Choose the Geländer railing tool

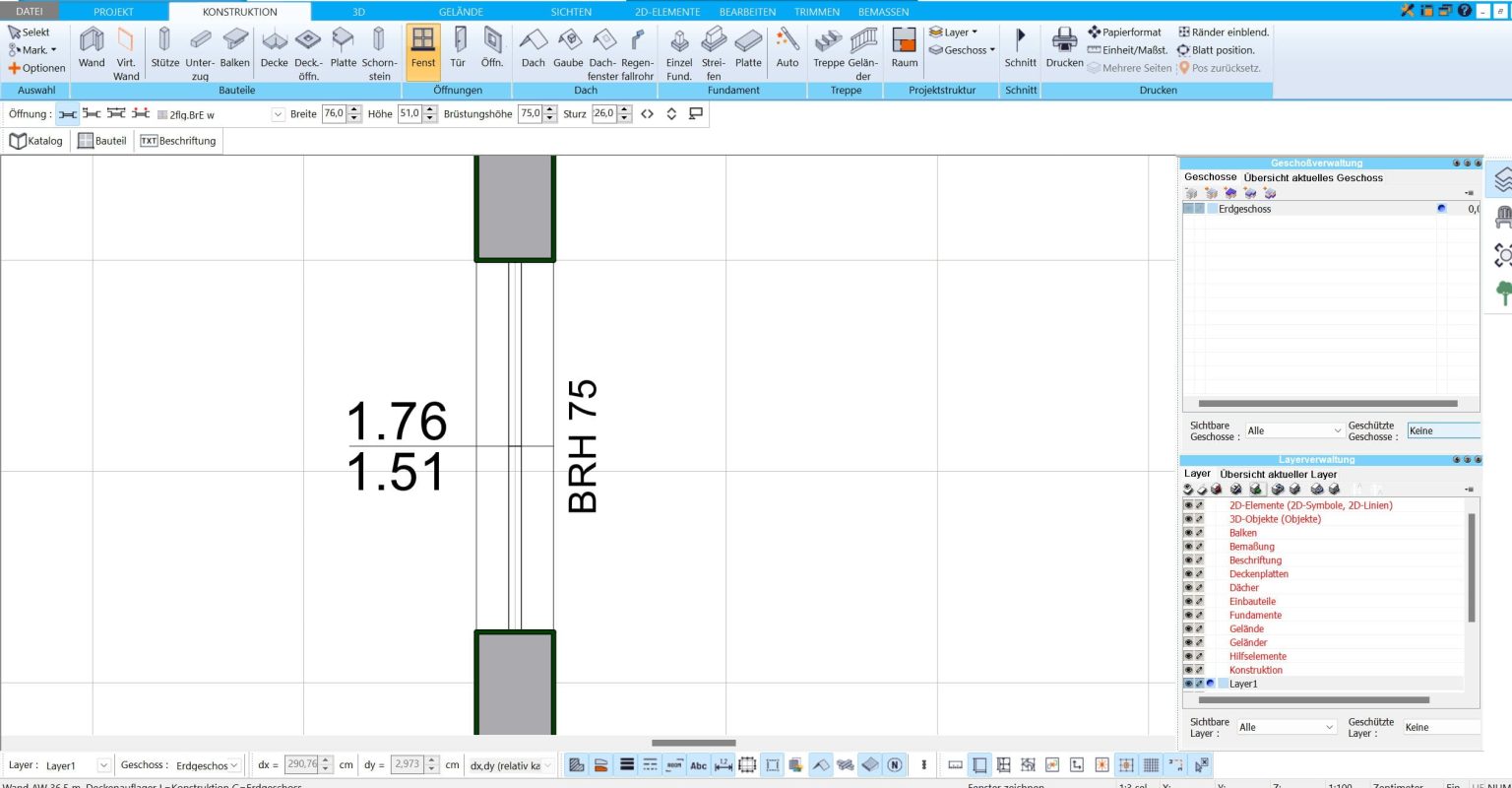(x=863, y=53)
